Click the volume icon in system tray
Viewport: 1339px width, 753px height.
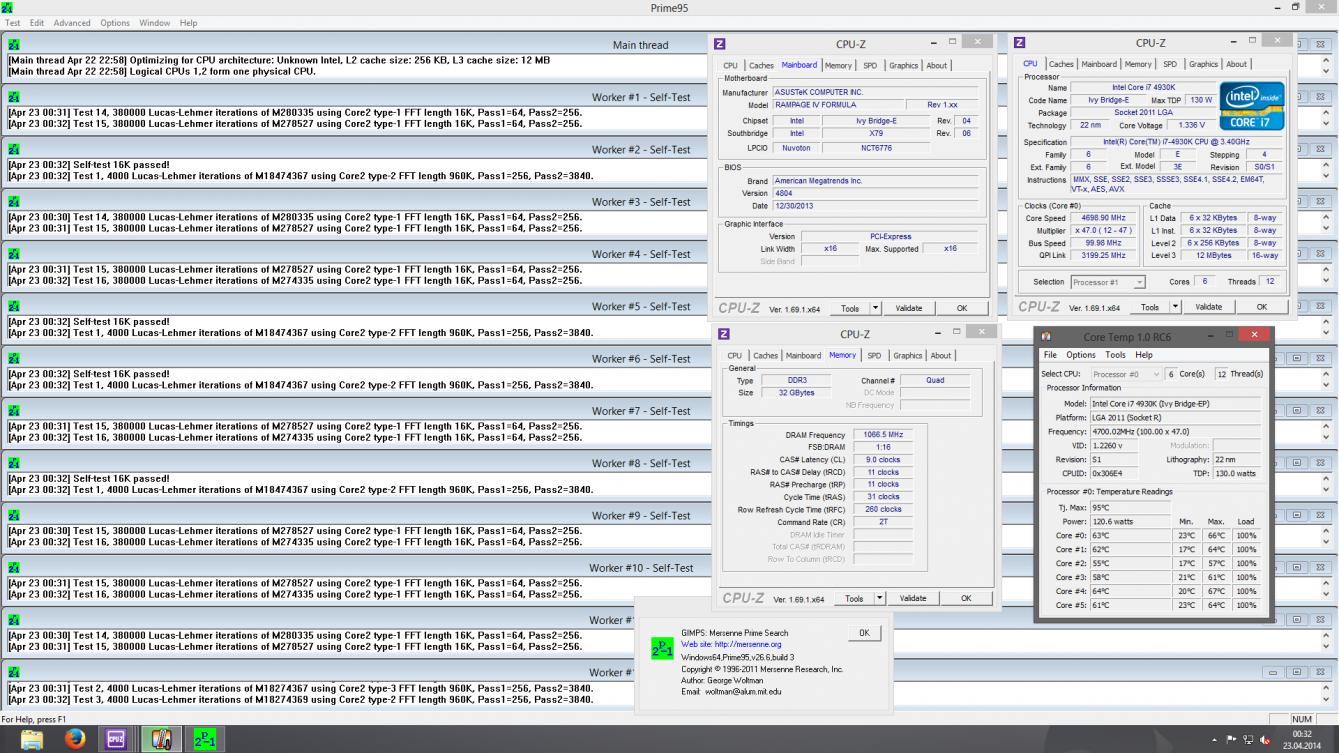[1266, 740]
